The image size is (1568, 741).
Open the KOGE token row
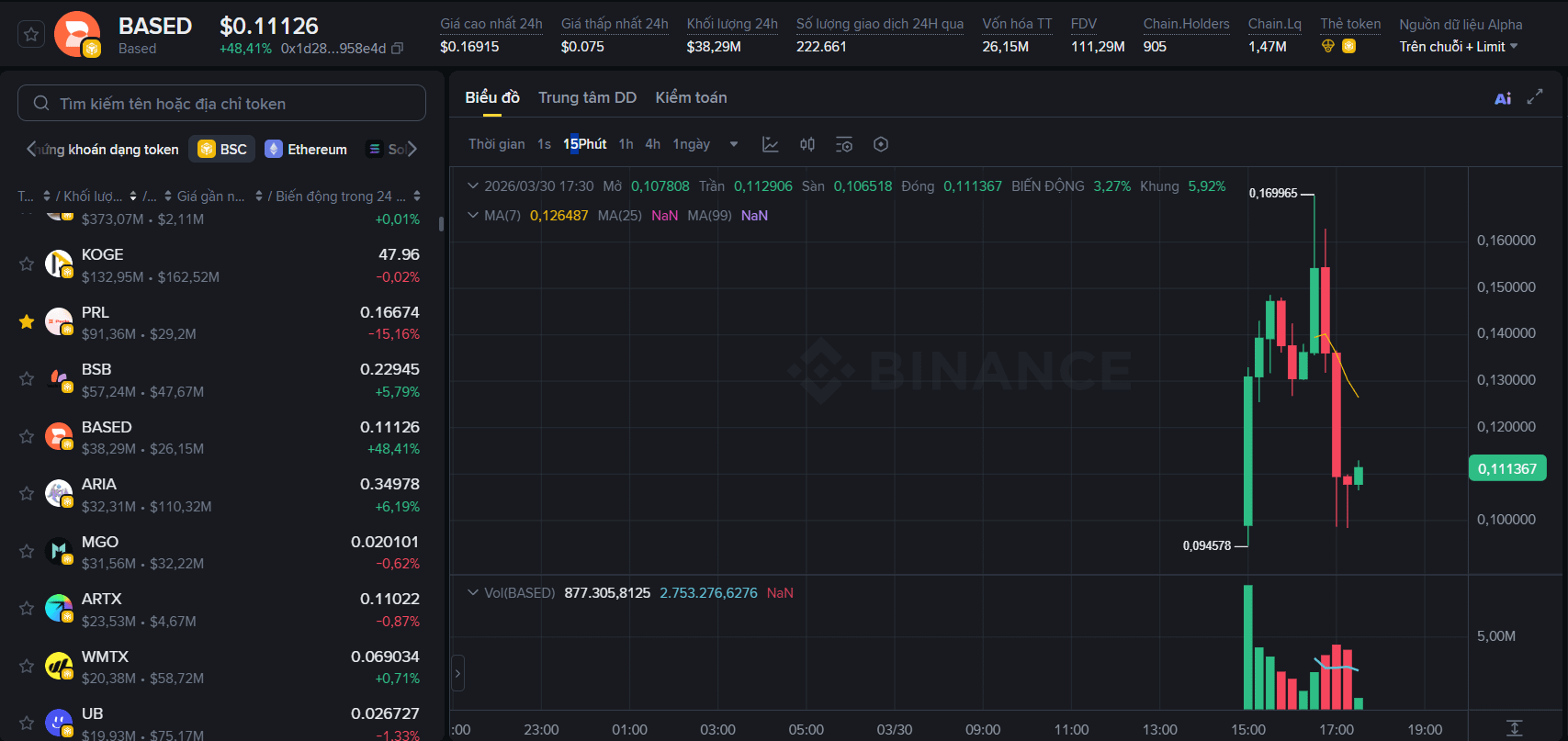coord(221,264)
